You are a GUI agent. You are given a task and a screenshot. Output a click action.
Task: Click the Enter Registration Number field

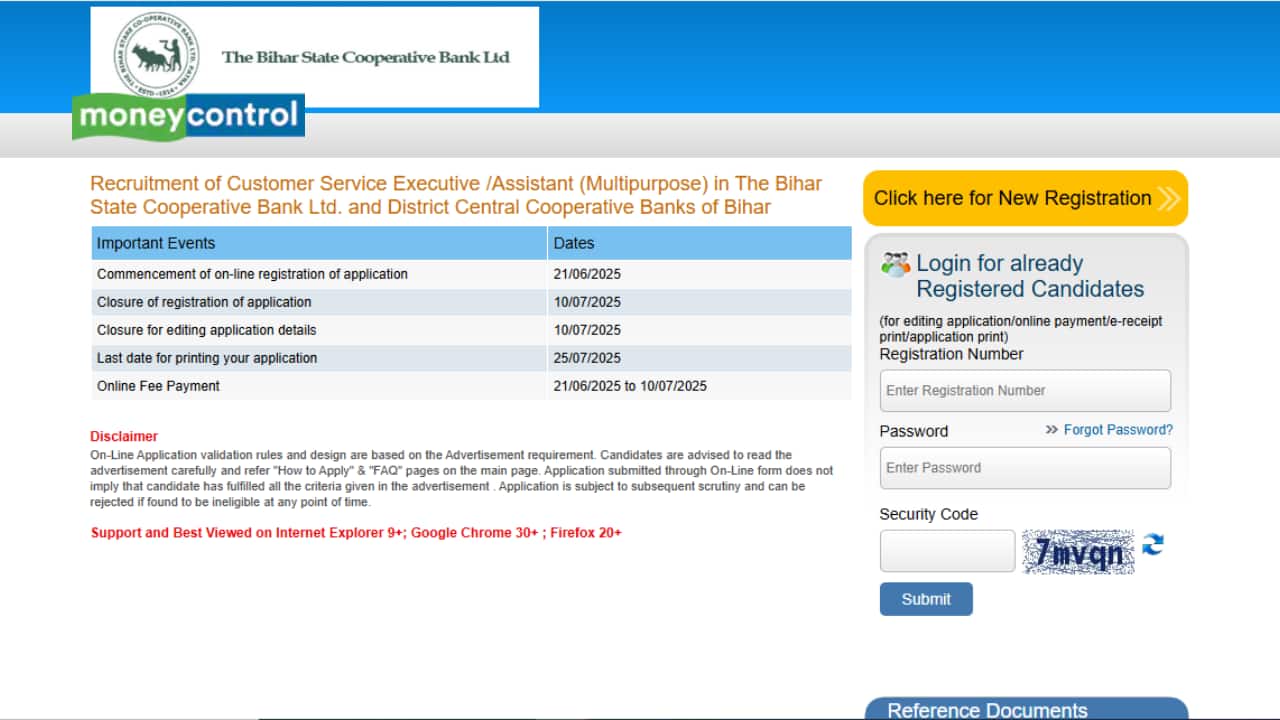1024,390
